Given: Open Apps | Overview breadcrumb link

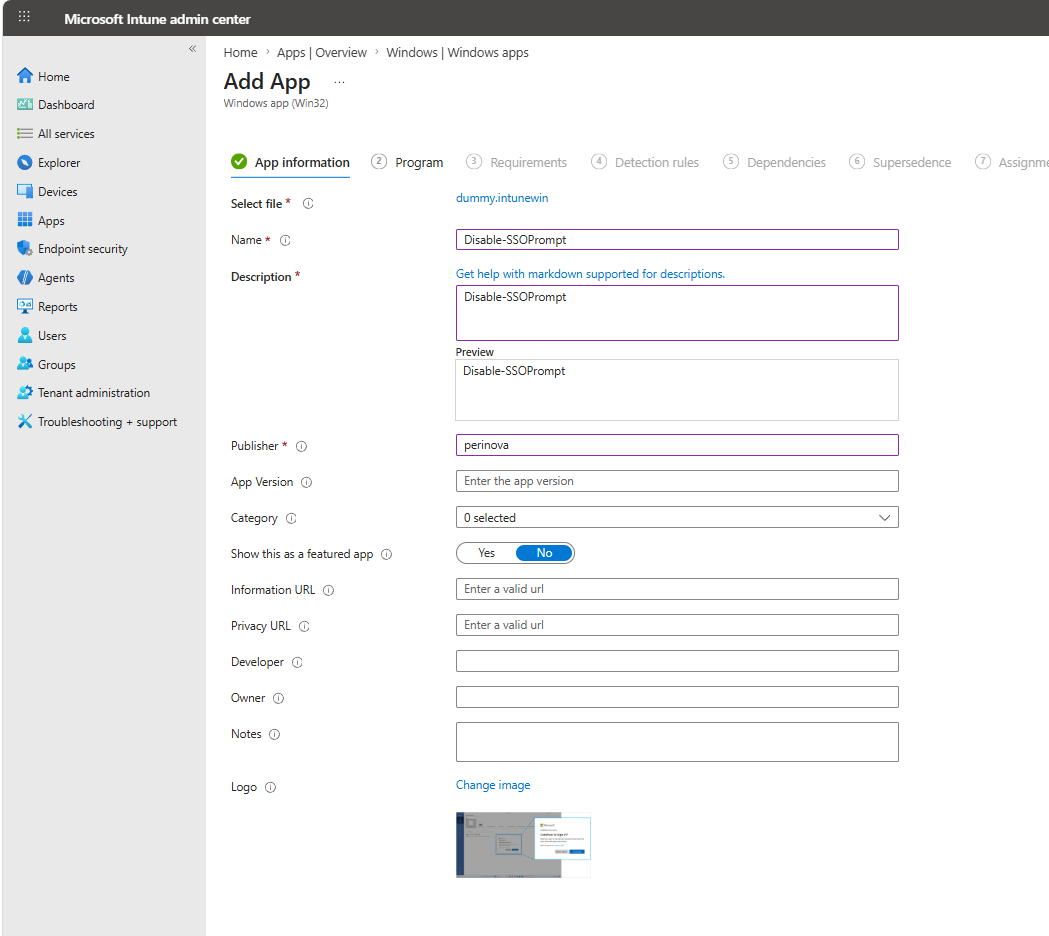Looking at the screenshot, I should [322, 52].
